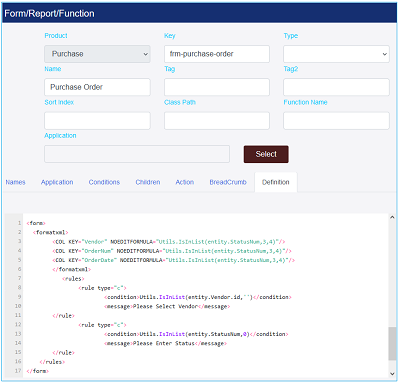Click the opening <form> tag on line 1
This screenshot has width=400, height=384.
36,223
